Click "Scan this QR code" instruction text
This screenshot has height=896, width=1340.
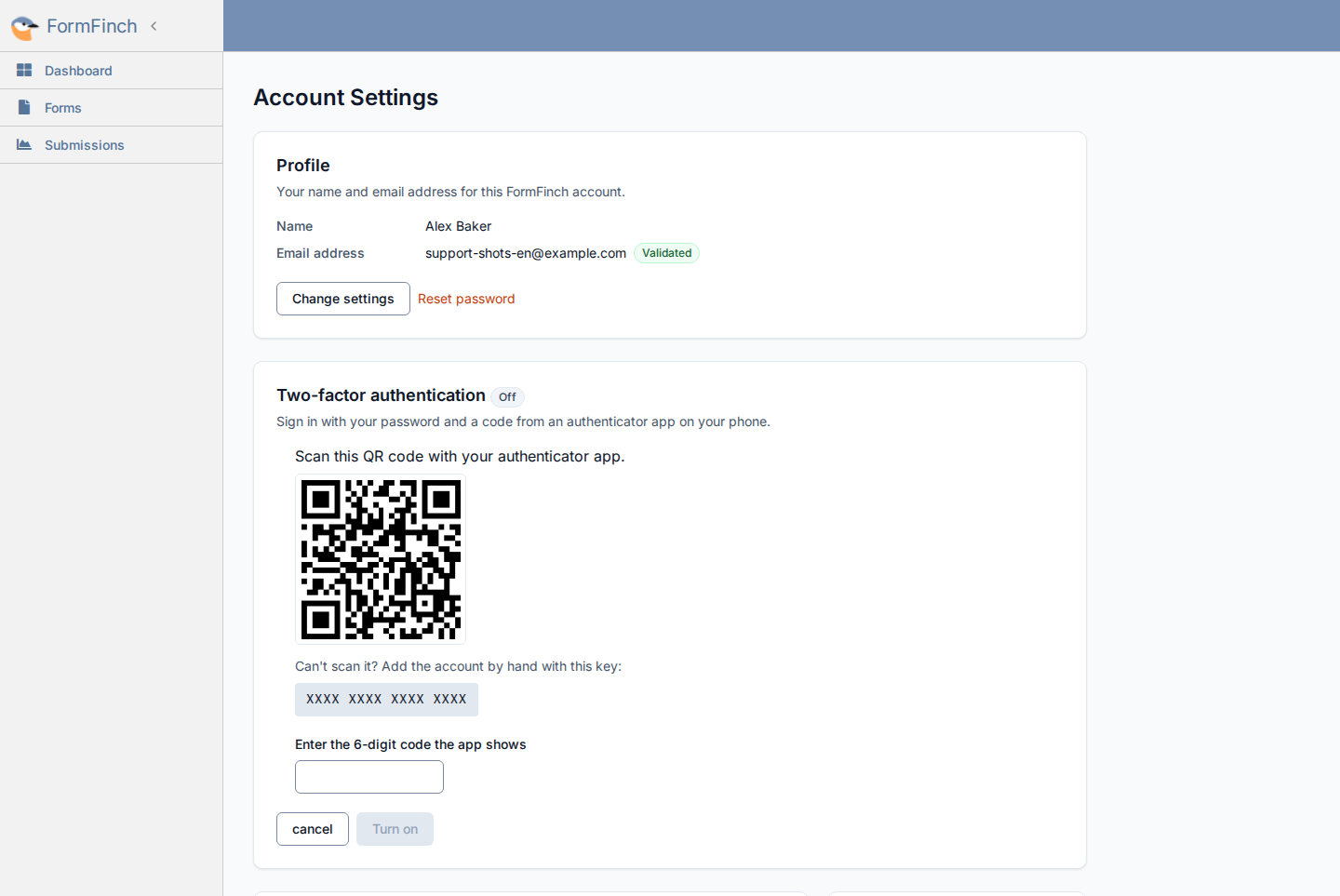point(460,456)
